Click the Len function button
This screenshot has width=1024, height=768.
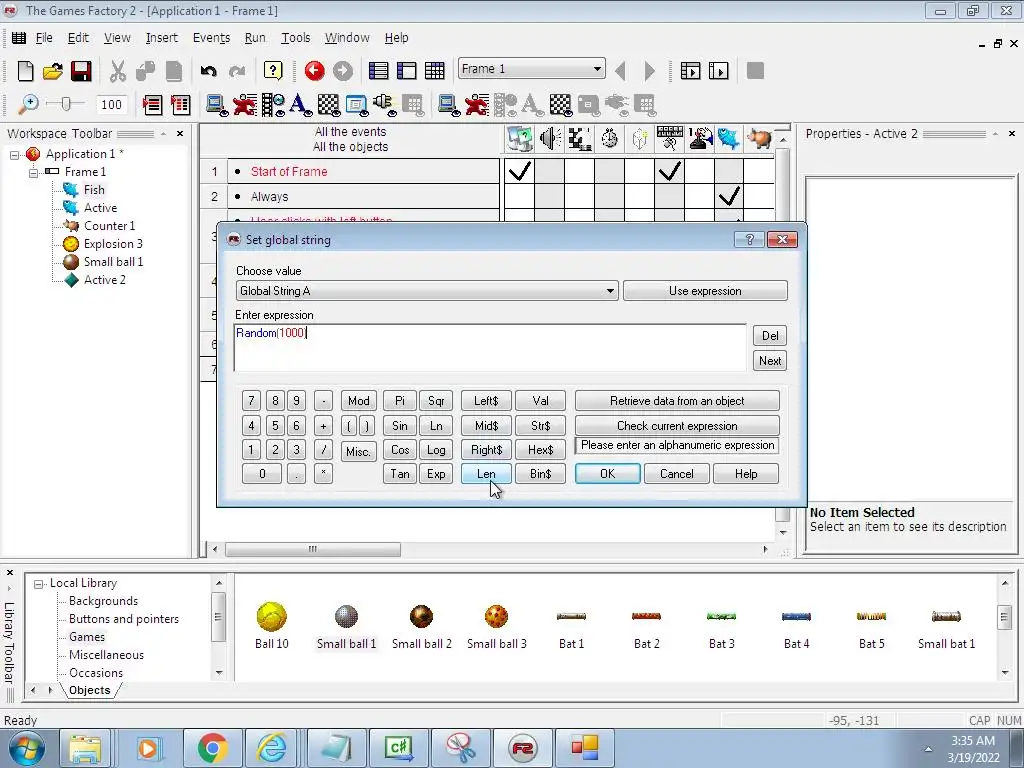point(486,473)
